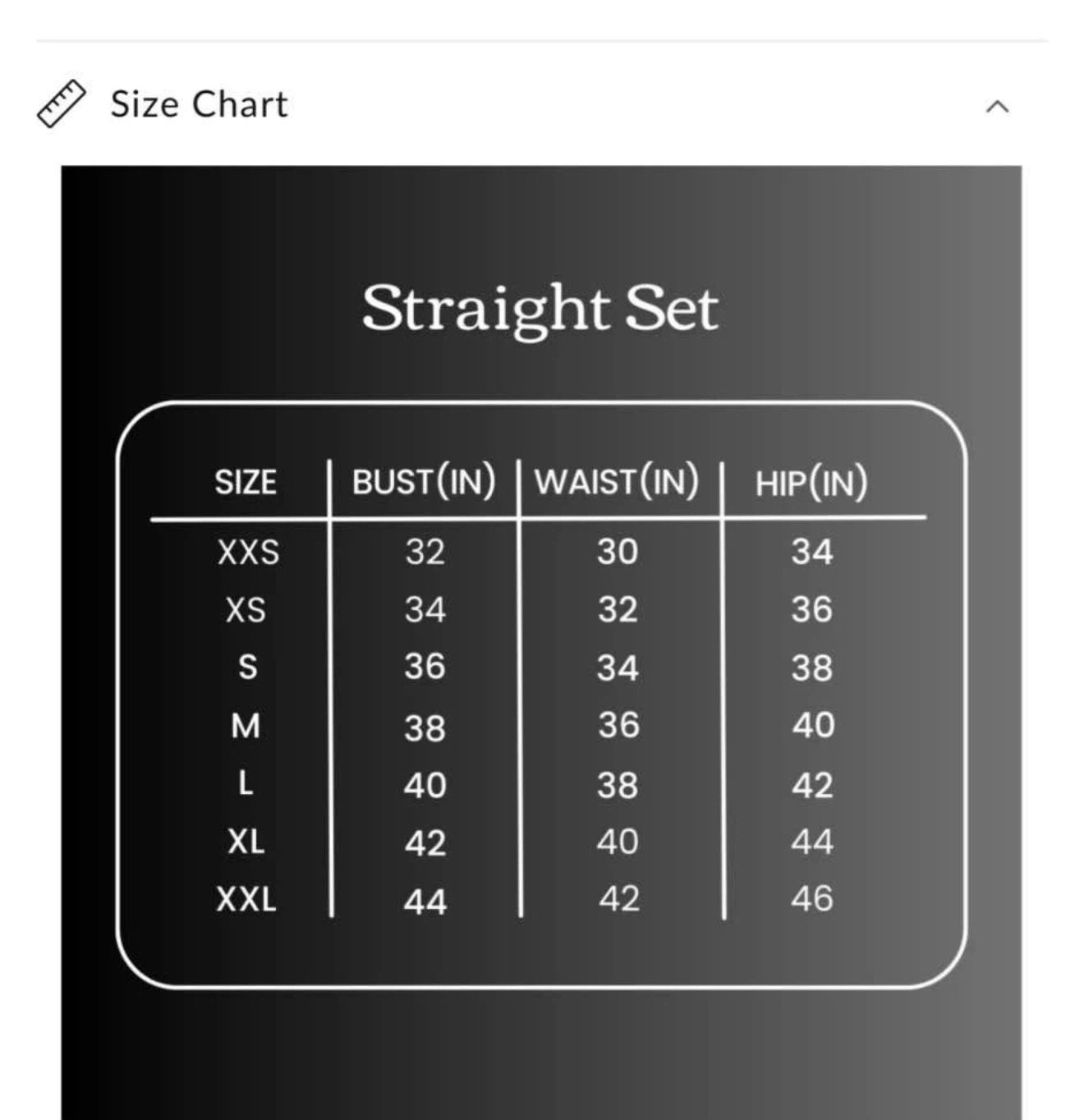Click hip value 46 for size XXL
Screen dimensions: 1084x1120
[x=812, y=899]
